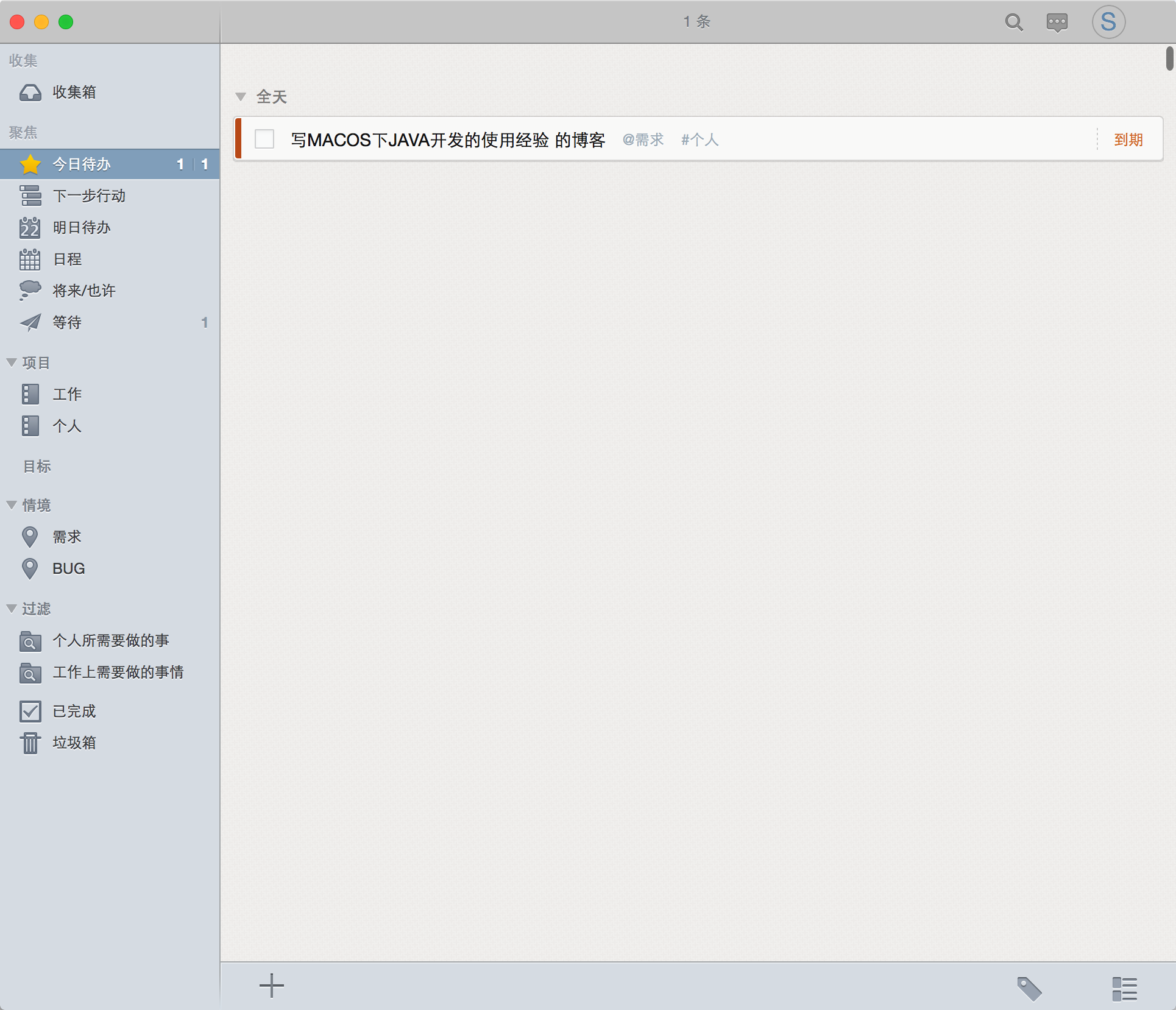1176x1010 pixels.
Task: Open the 垃圾箱 trash
Action: tap(73, 743)
